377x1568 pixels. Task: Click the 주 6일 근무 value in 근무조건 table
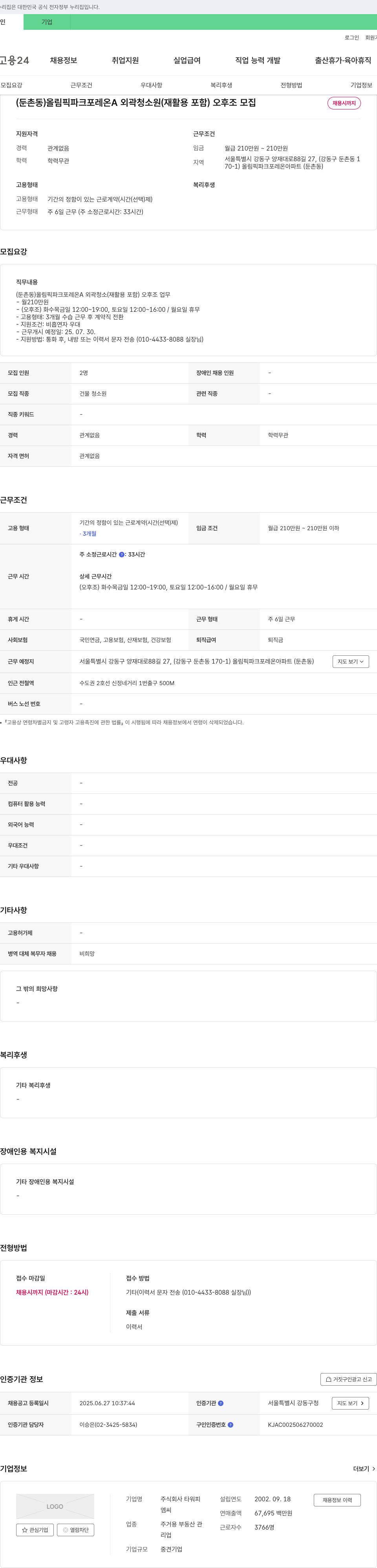pyautogui.click(x=282, y=619)
